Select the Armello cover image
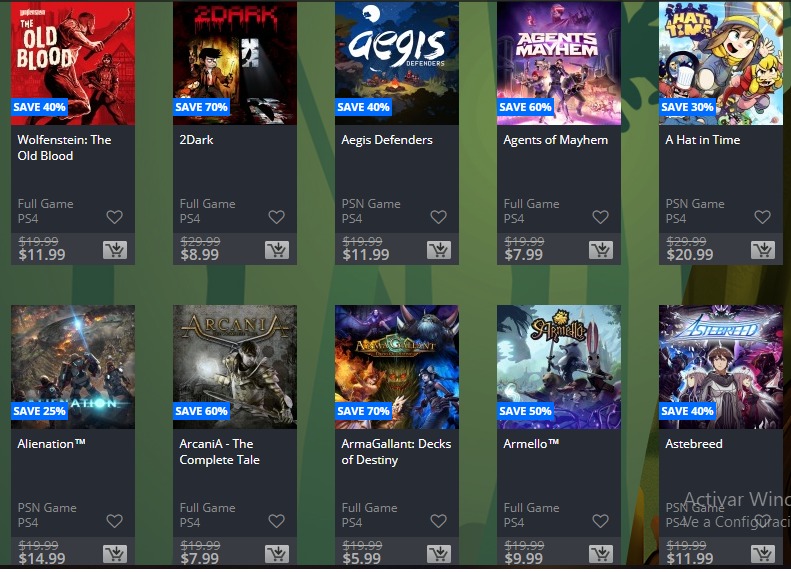Viewport: 791px width, 572px height. tap(559, 367)
